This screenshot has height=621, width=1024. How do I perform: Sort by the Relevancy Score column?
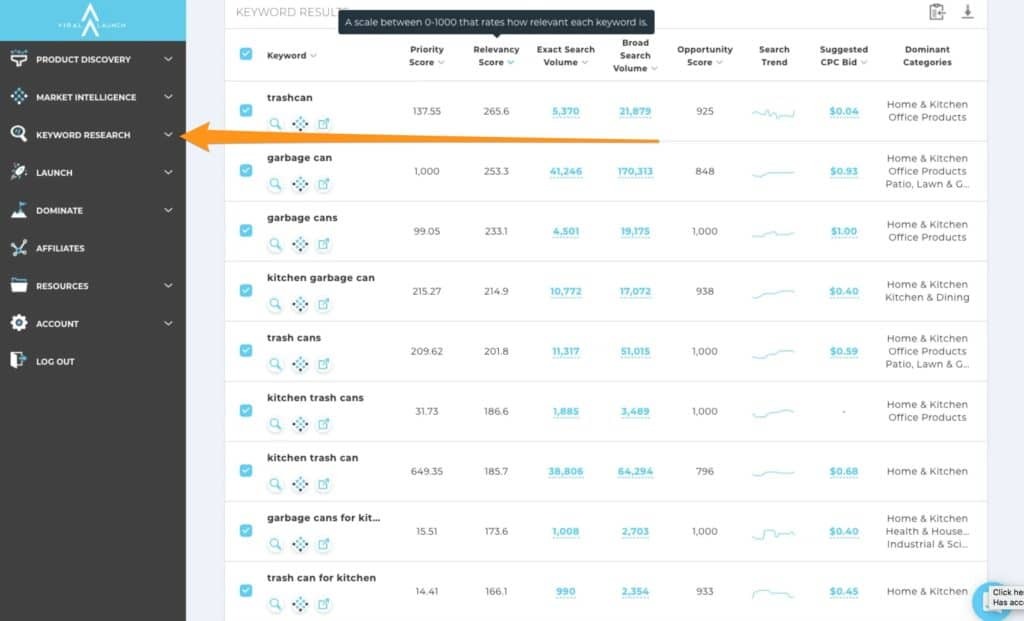tap(496, 56)
